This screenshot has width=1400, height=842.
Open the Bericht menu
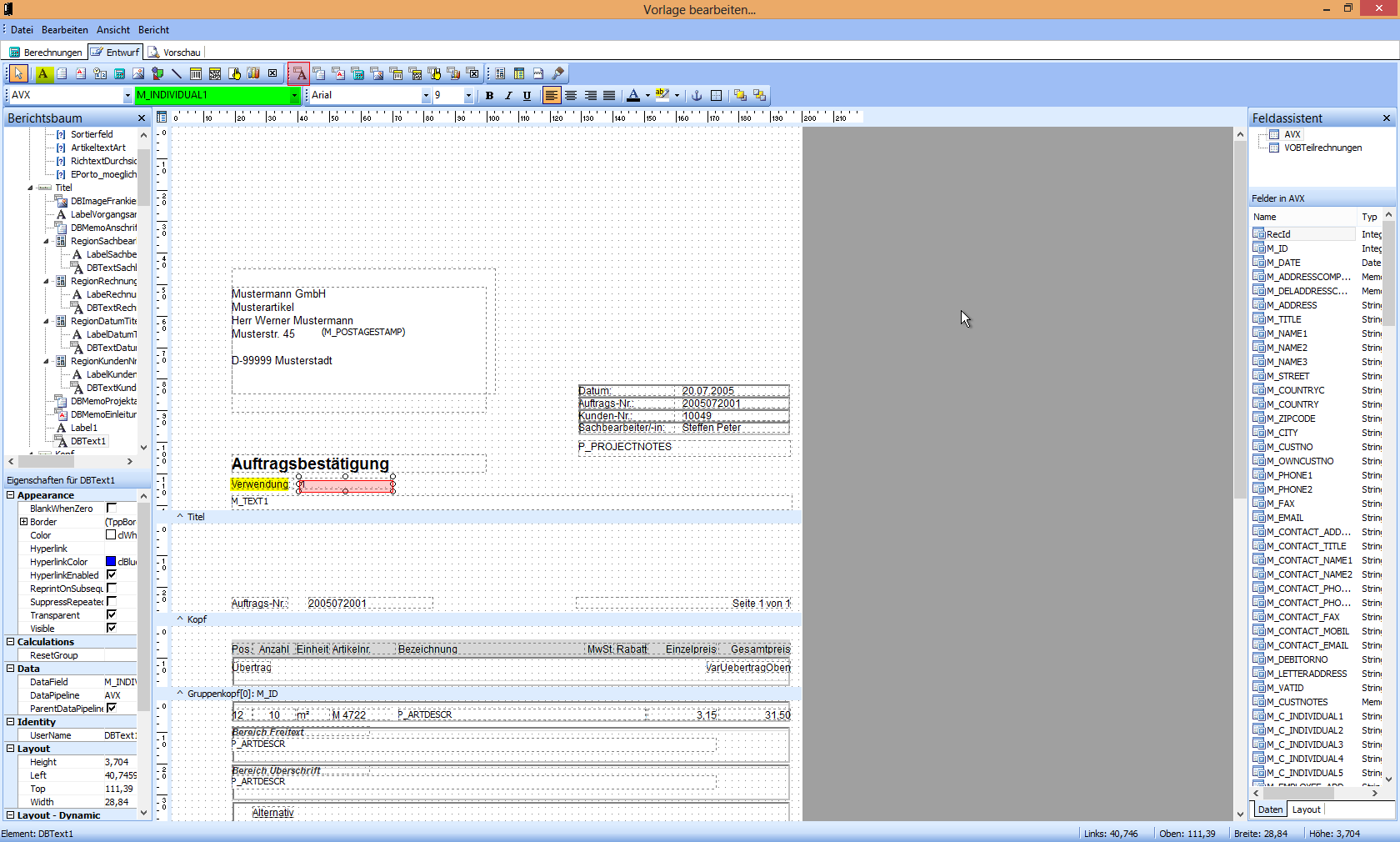(153, 30)
